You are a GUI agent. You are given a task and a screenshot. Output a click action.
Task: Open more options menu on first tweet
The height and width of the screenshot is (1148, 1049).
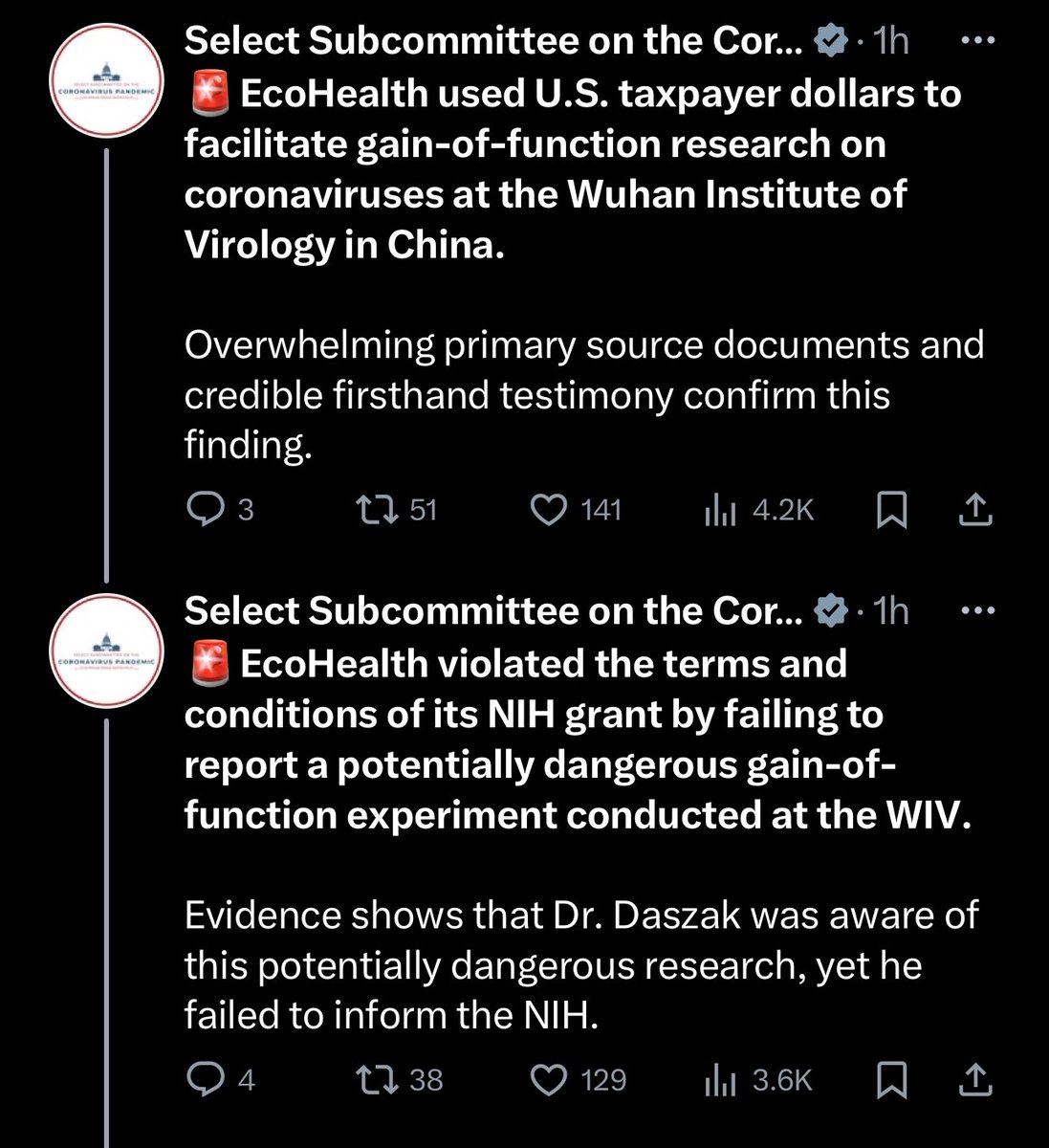point(977,41)
